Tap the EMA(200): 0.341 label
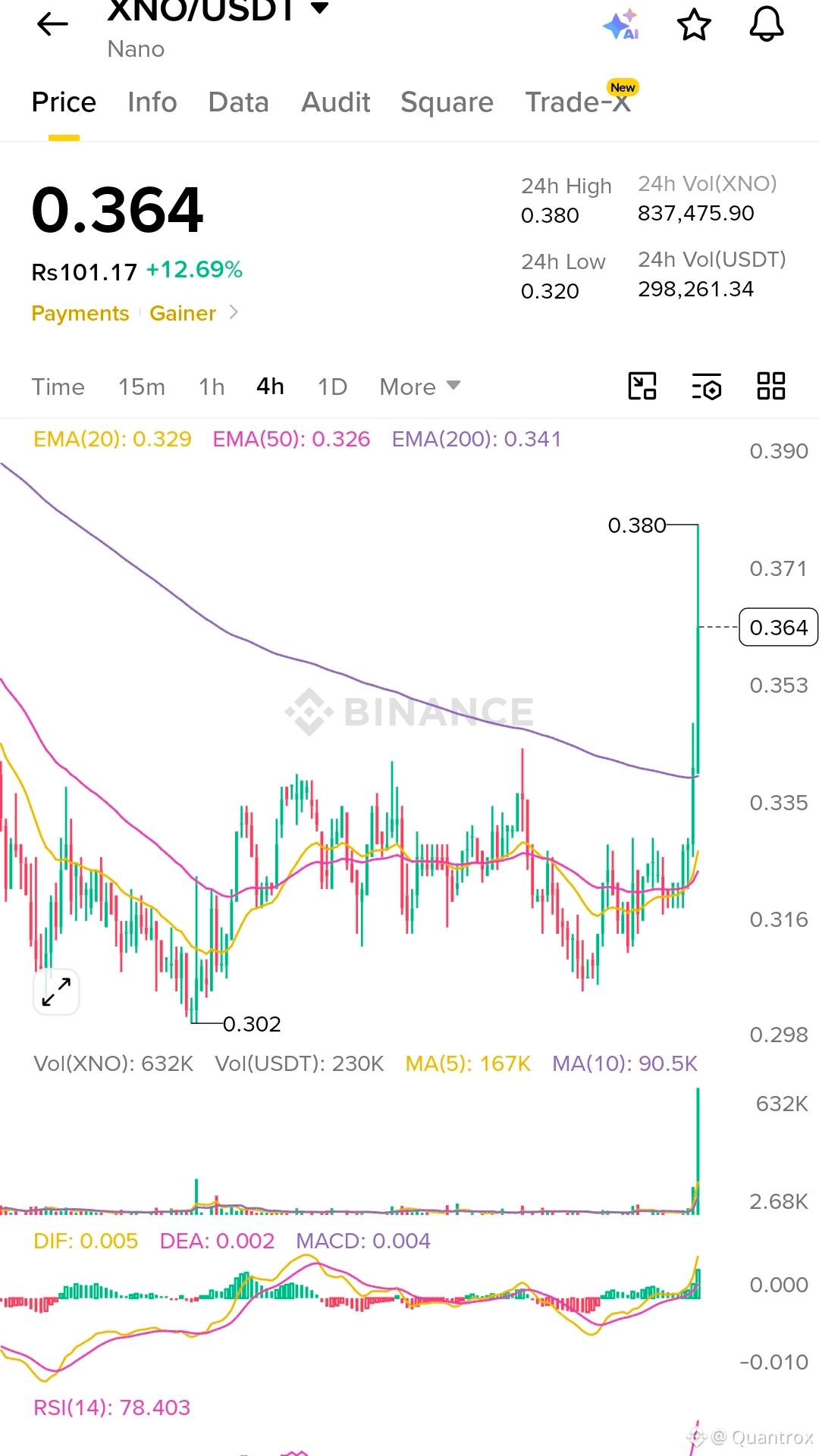This screenshot has height=1456, width=819. [476, 439]
